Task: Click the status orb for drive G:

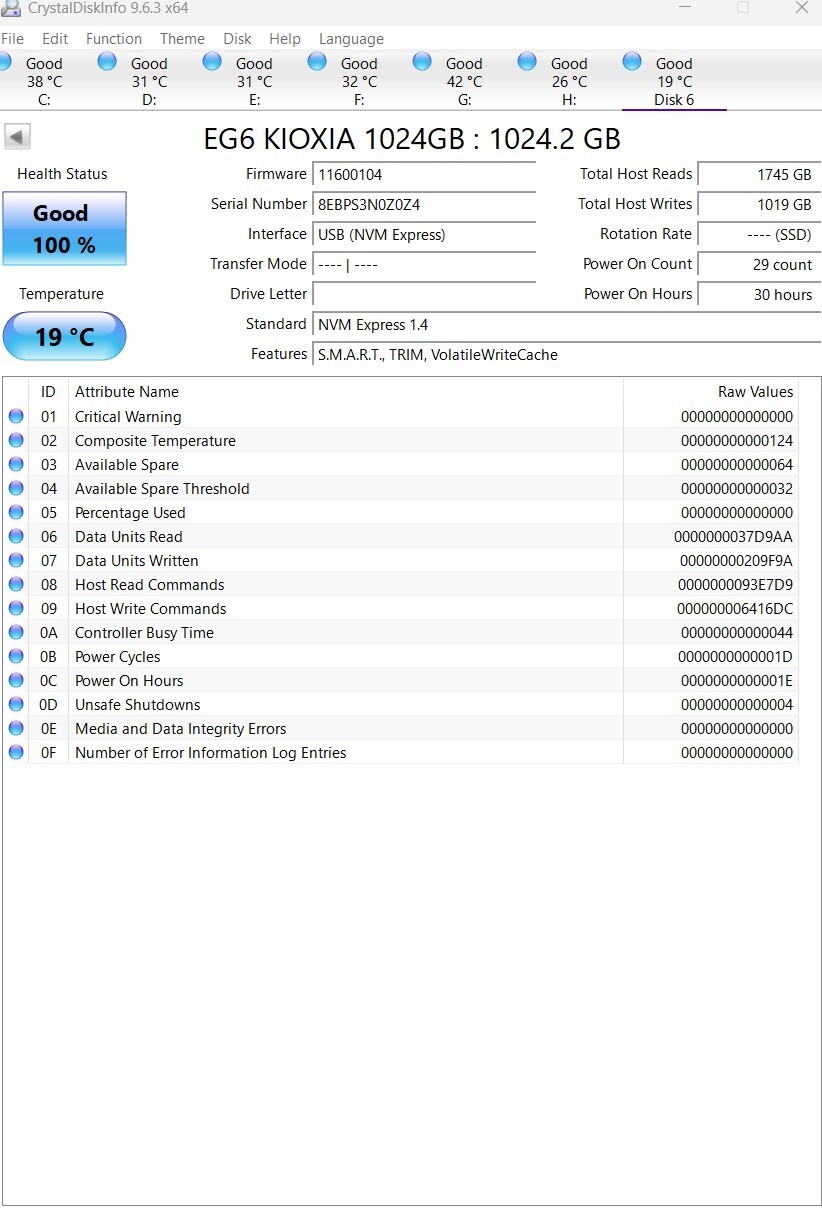Action: tap(422, 62)
